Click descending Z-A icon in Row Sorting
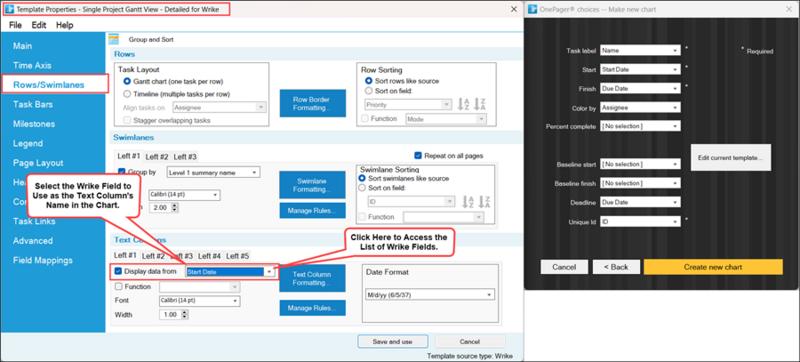 [480, 104]
